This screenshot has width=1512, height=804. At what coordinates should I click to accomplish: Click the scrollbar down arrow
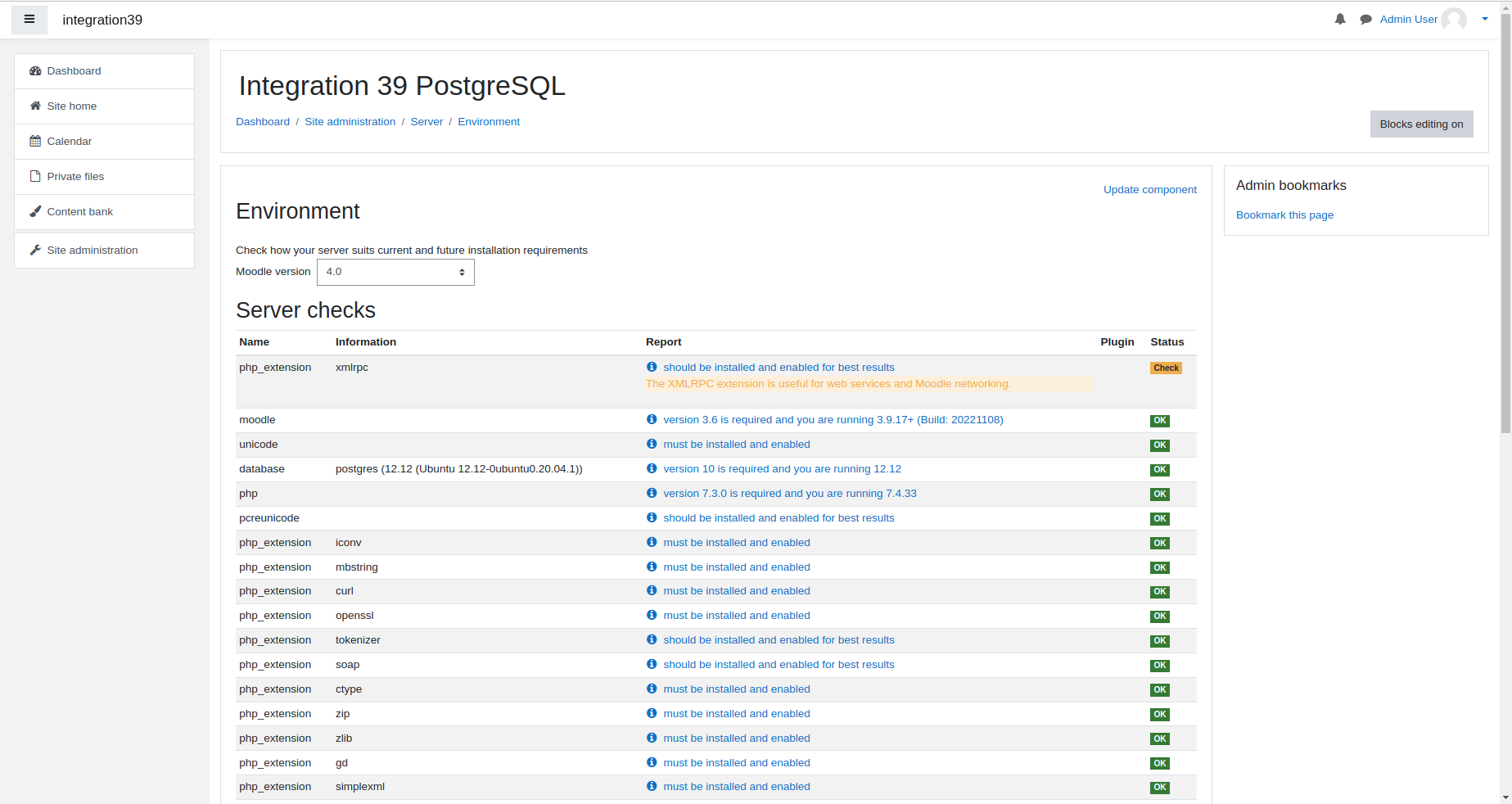tap(1505, 797)
